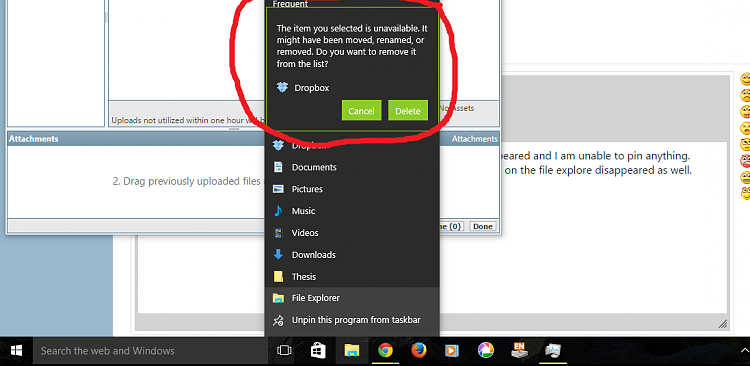Focus the Search the web and Windows box

[150, 351]
